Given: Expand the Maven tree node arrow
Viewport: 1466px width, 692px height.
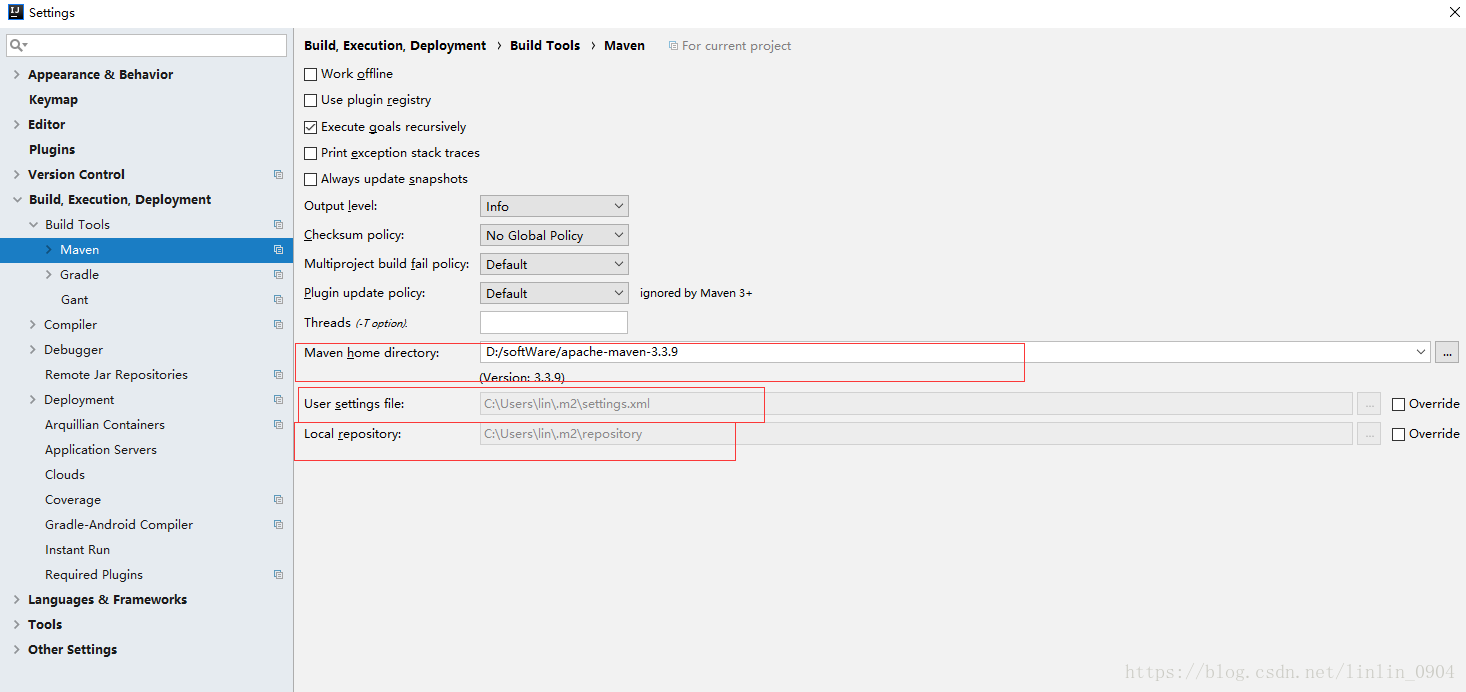Looking at the screenshot, I should (49, 249).
